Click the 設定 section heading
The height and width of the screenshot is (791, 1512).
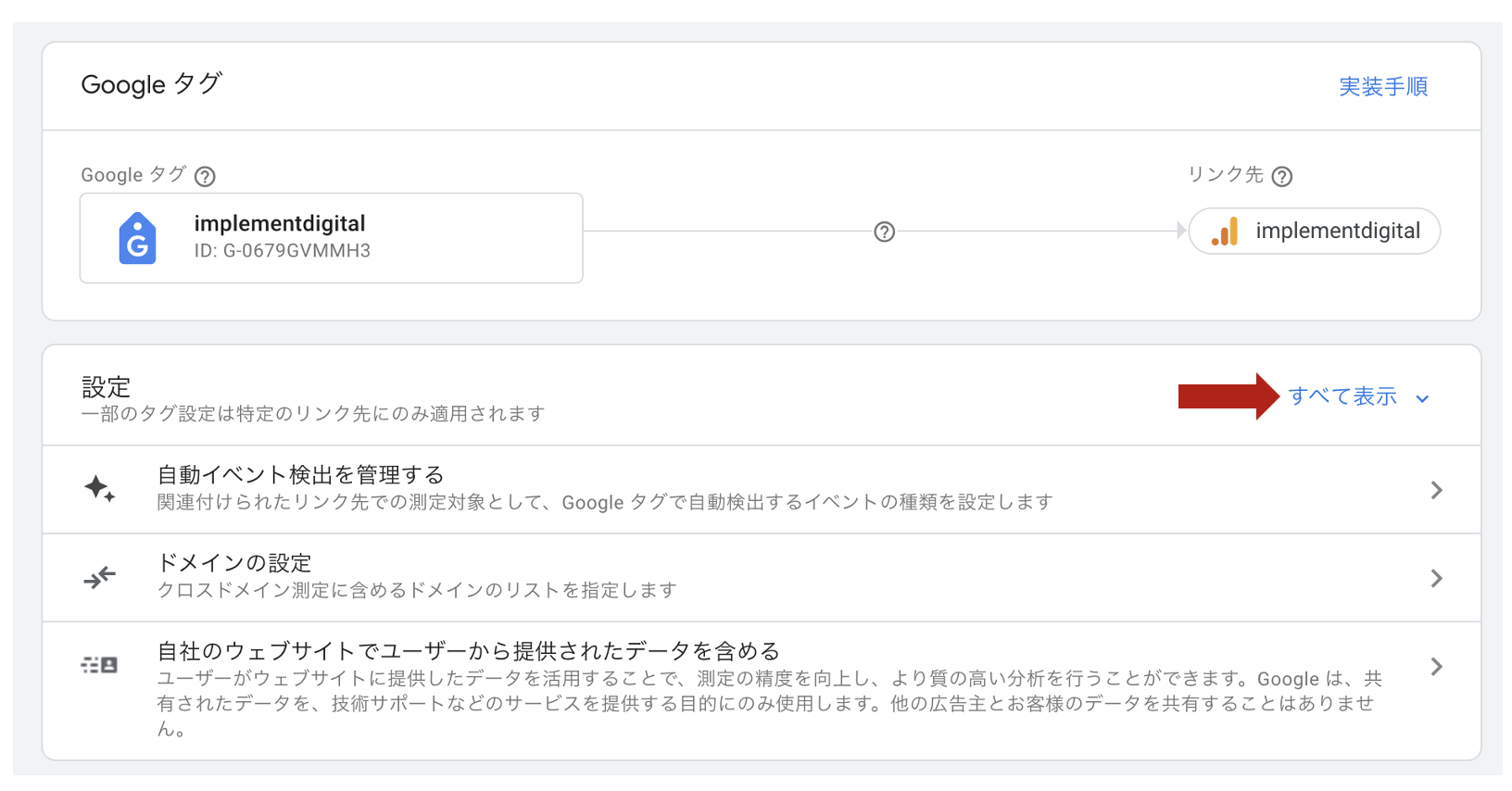click(x=107, y=387)
